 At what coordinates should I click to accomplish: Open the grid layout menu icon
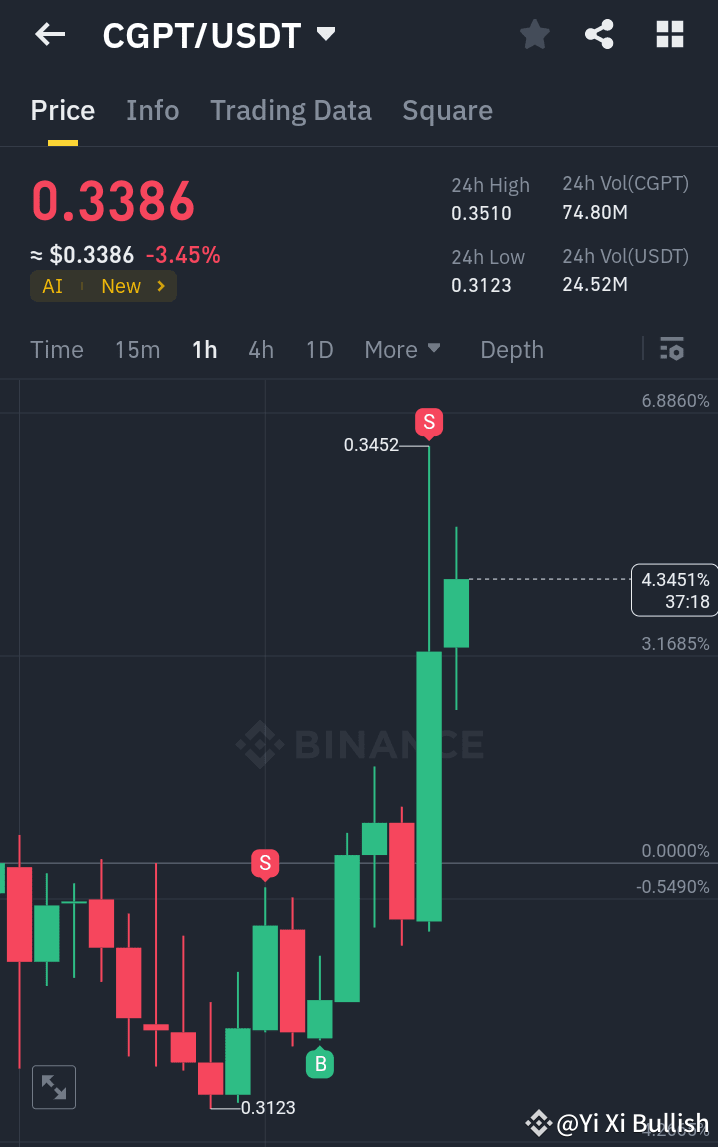[x=668, y=34]
